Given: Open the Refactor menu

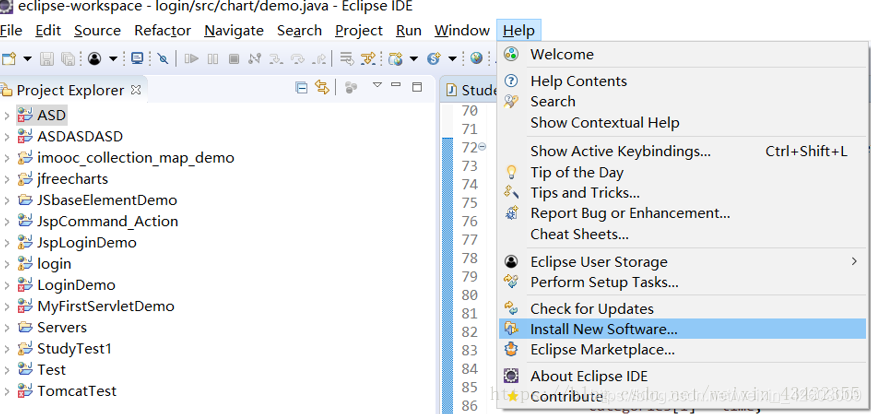Looking at the screenshot, I should click(163, 30).
